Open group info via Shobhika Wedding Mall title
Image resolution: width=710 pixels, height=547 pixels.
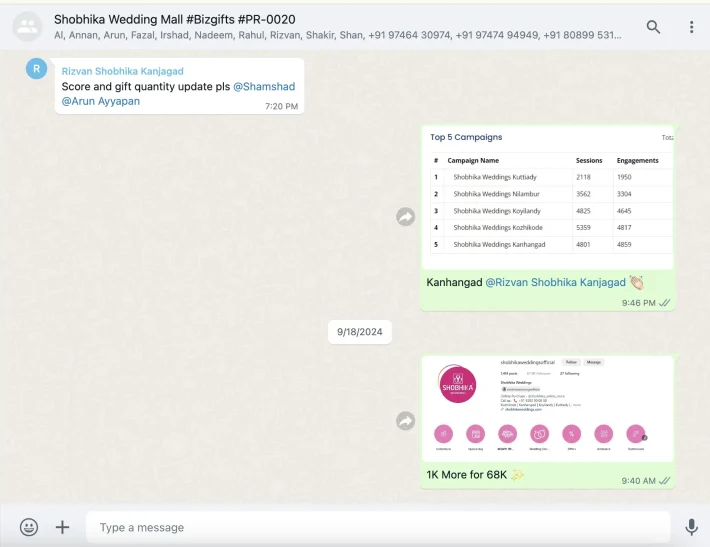tap(174, 19)
